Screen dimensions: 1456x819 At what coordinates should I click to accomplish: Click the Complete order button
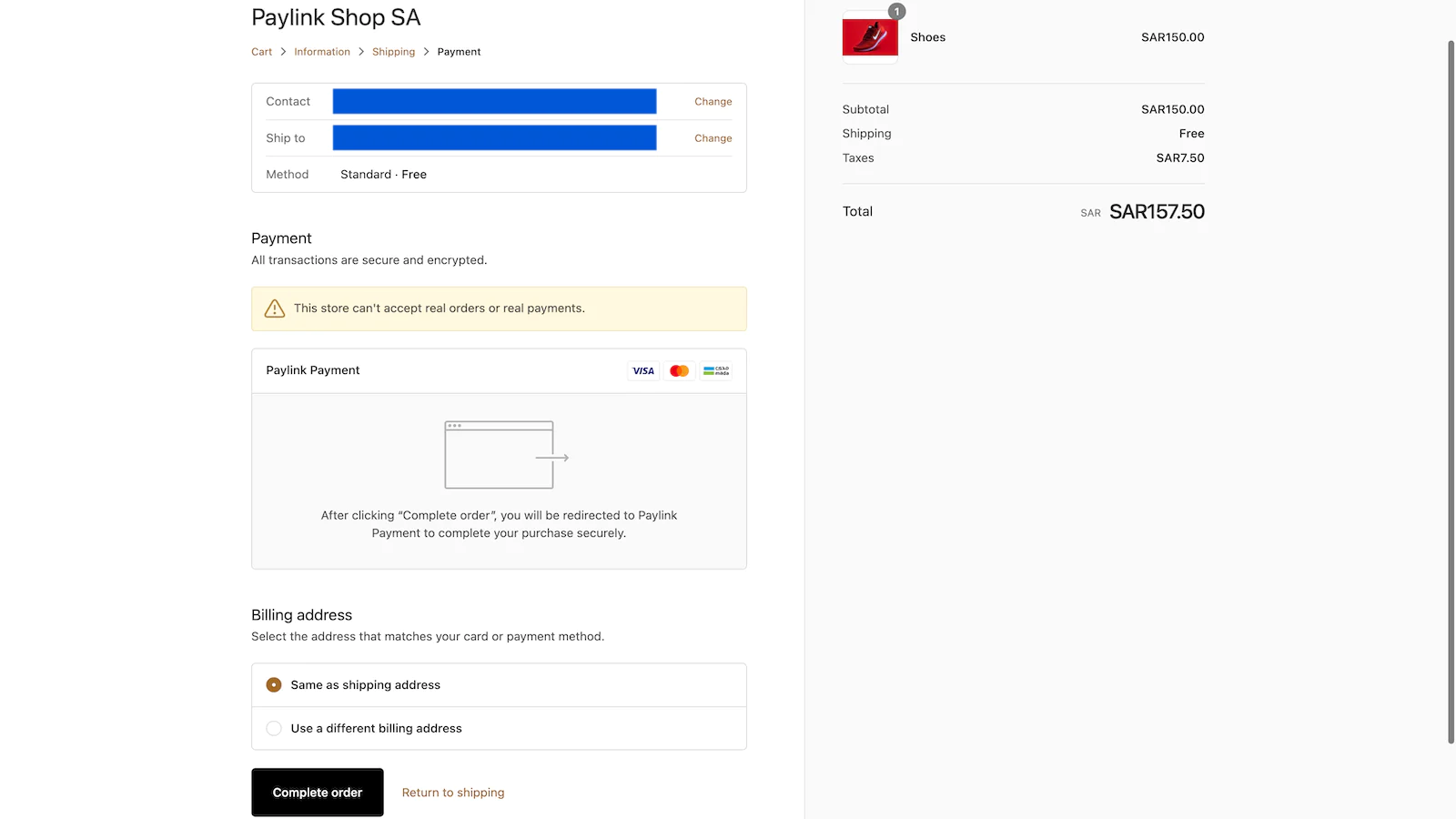click(318, 793)
